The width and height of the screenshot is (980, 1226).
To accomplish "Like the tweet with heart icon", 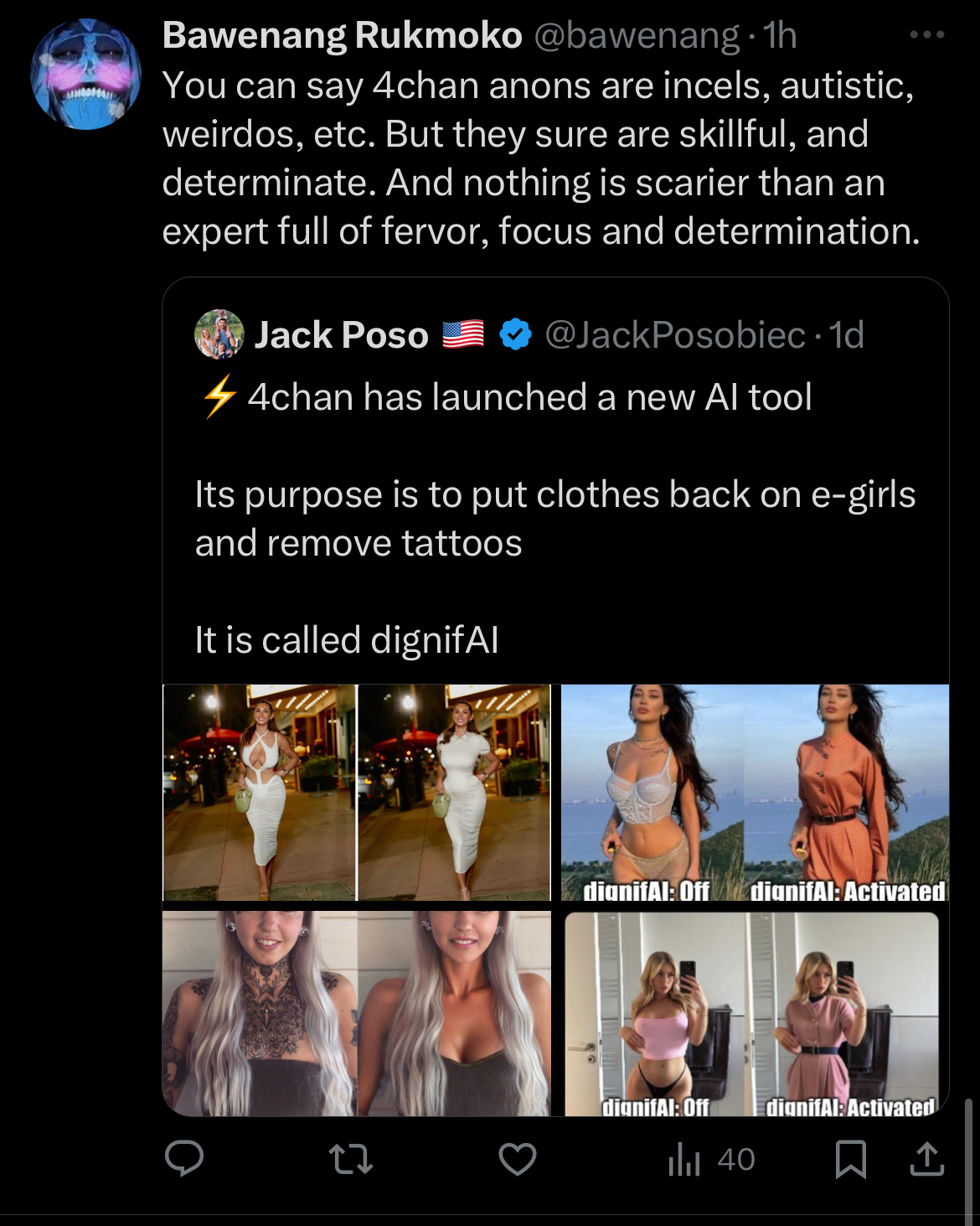I will pos(518,1160).
